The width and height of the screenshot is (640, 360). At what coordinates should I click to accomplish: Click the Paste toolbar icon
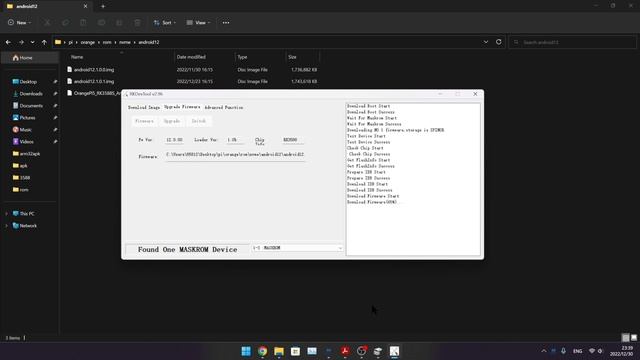[83, 22]
